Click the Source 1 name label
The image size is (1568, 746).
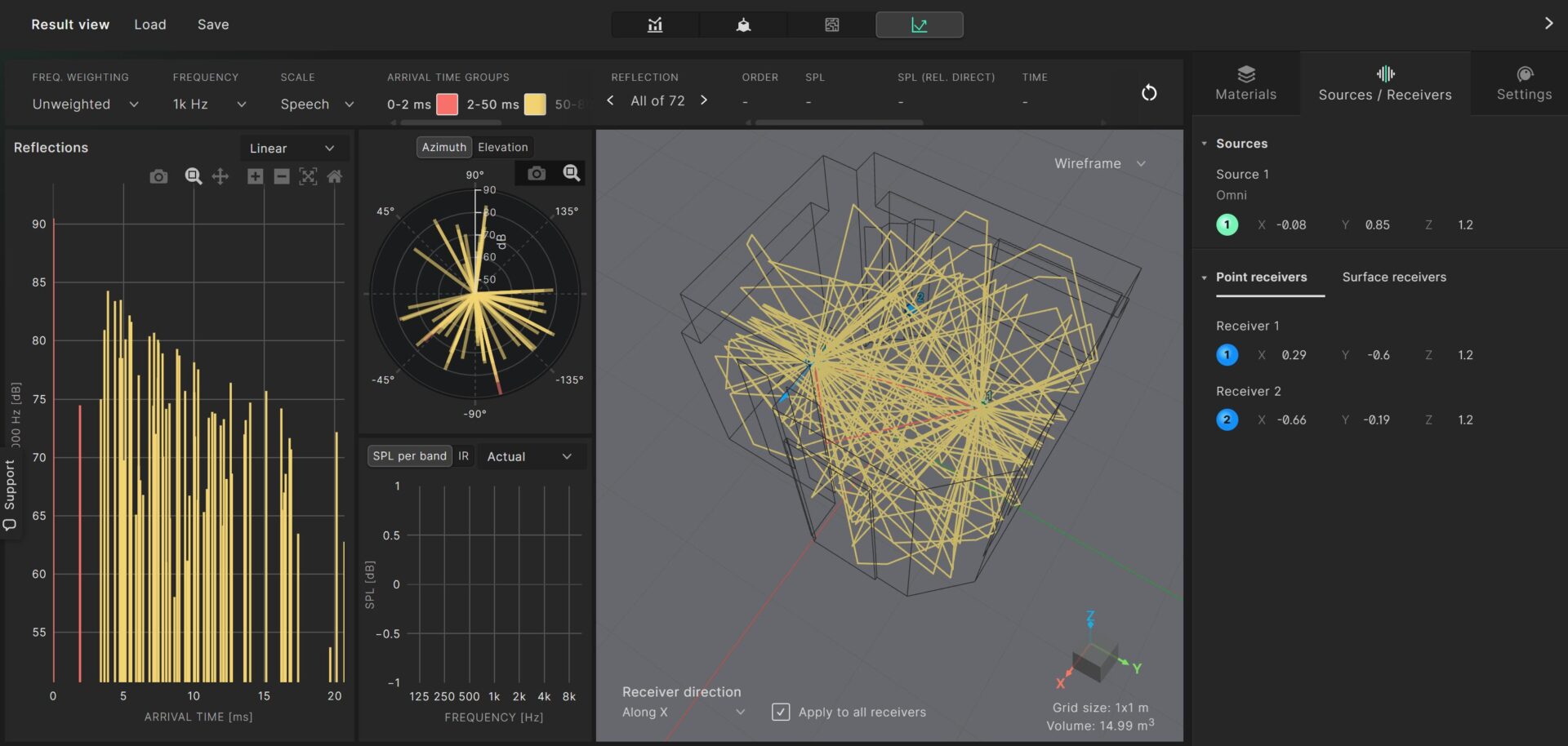pos(1242,175)
